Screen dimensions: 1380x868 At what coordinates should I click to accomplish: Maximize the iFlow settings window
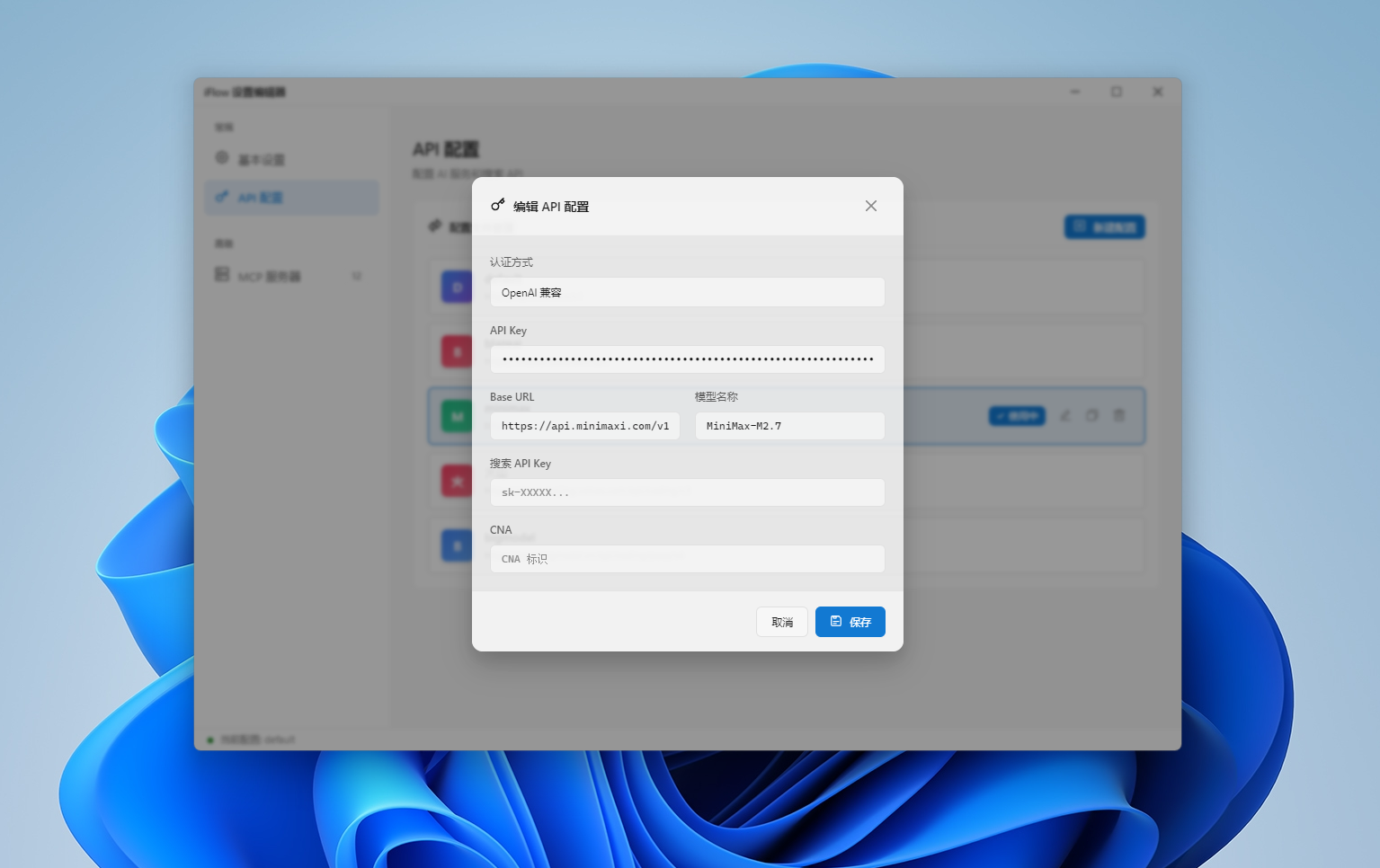[x=1116, y=92]
